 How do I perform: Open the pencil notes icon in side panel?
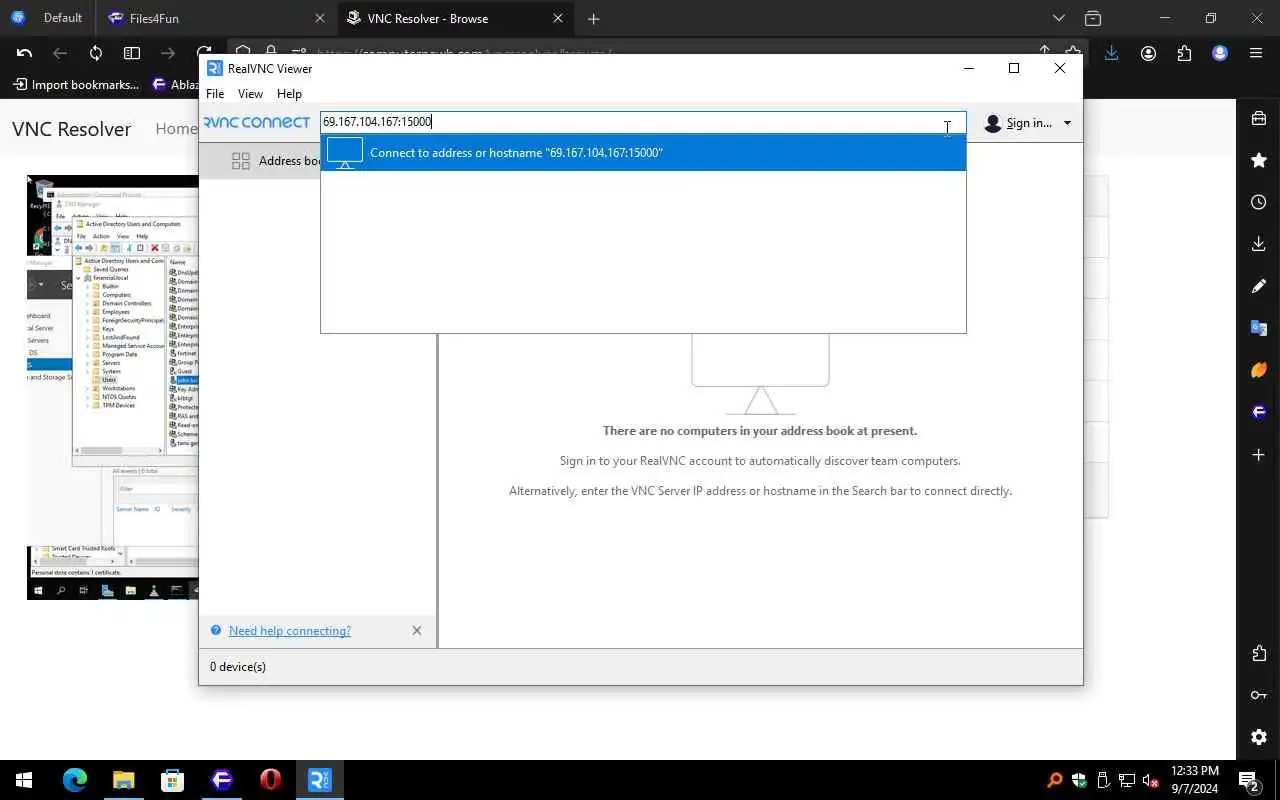(x=1259, y=286)
